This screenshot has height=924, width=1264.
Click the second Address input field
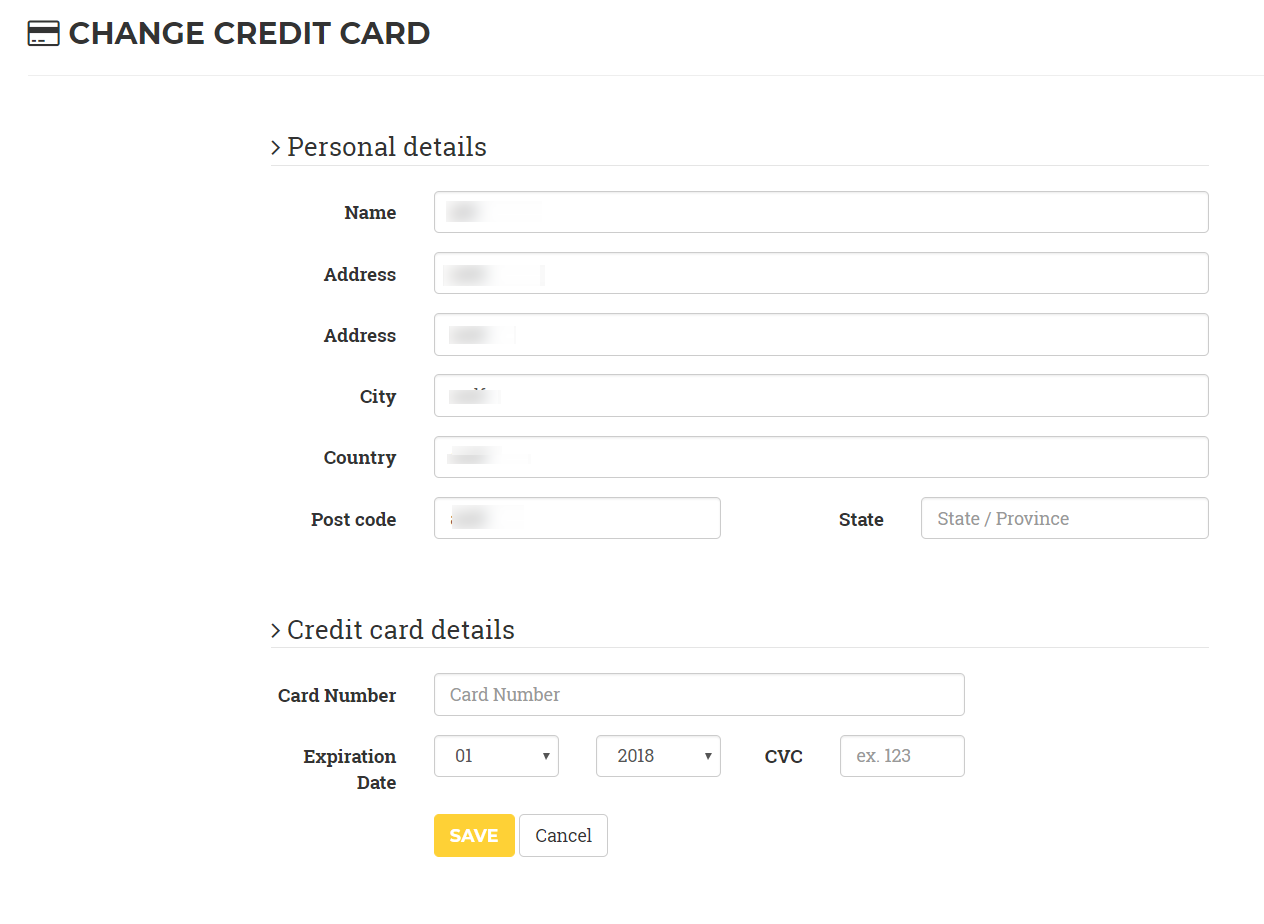click(821, 334)
